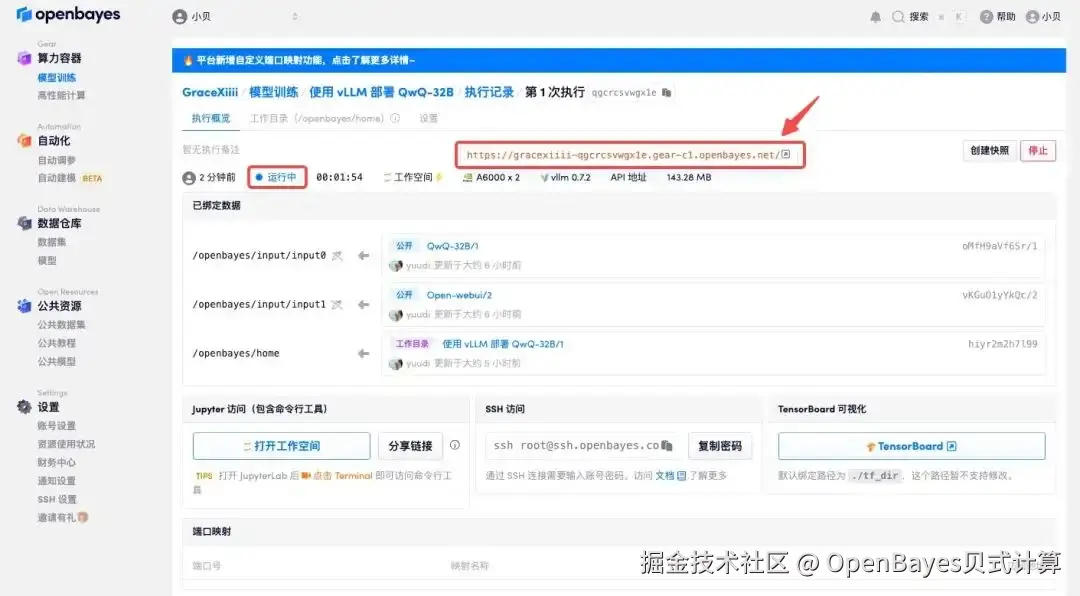The height and width of the screenshot is (596, 1080).
Task: Unbind the input0 dataset icon
Action: coord(337,256)
